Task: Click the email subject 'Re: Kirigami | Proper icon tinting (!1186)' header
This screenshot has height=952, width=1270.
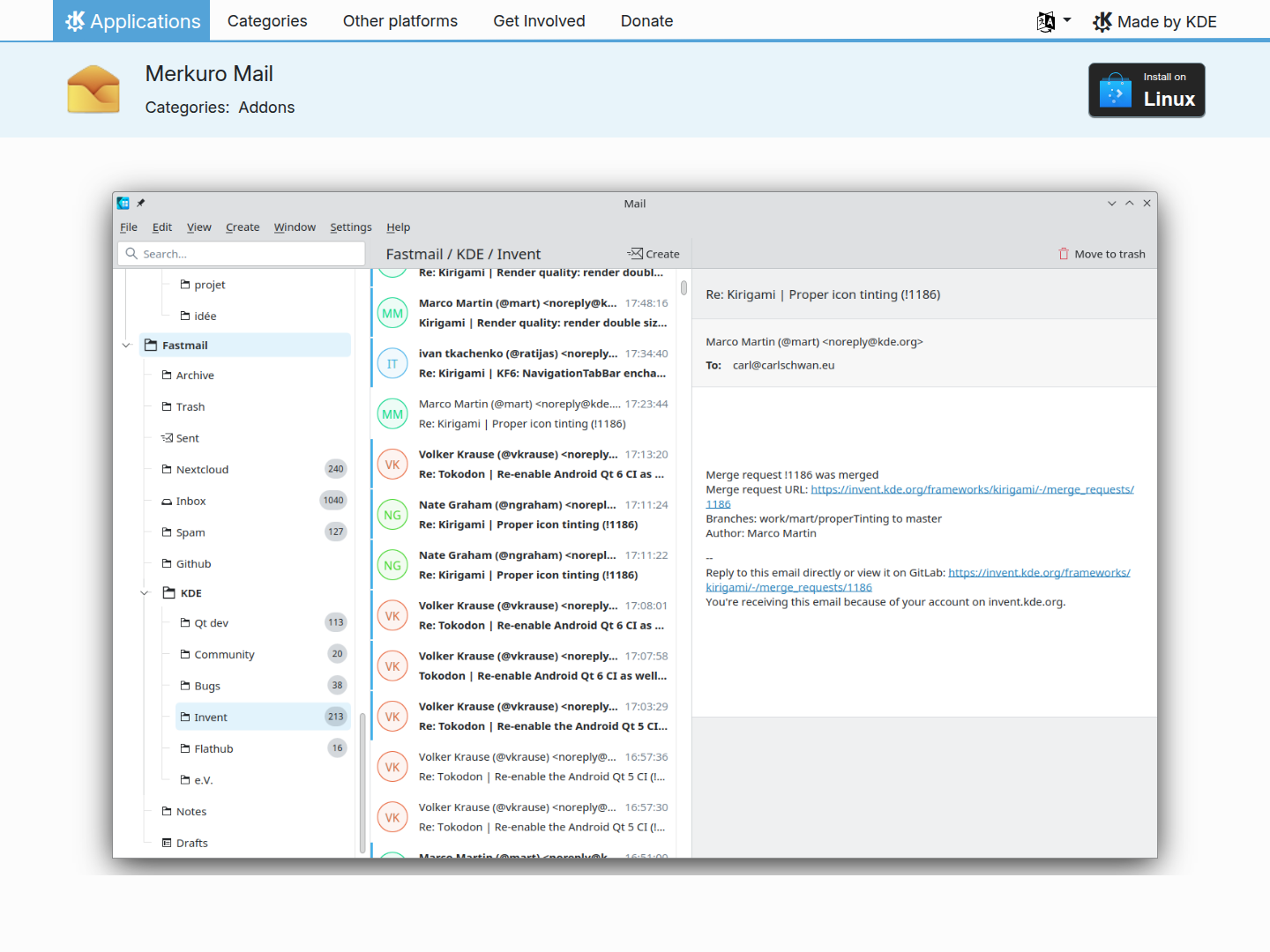Action: click(823, 294)
